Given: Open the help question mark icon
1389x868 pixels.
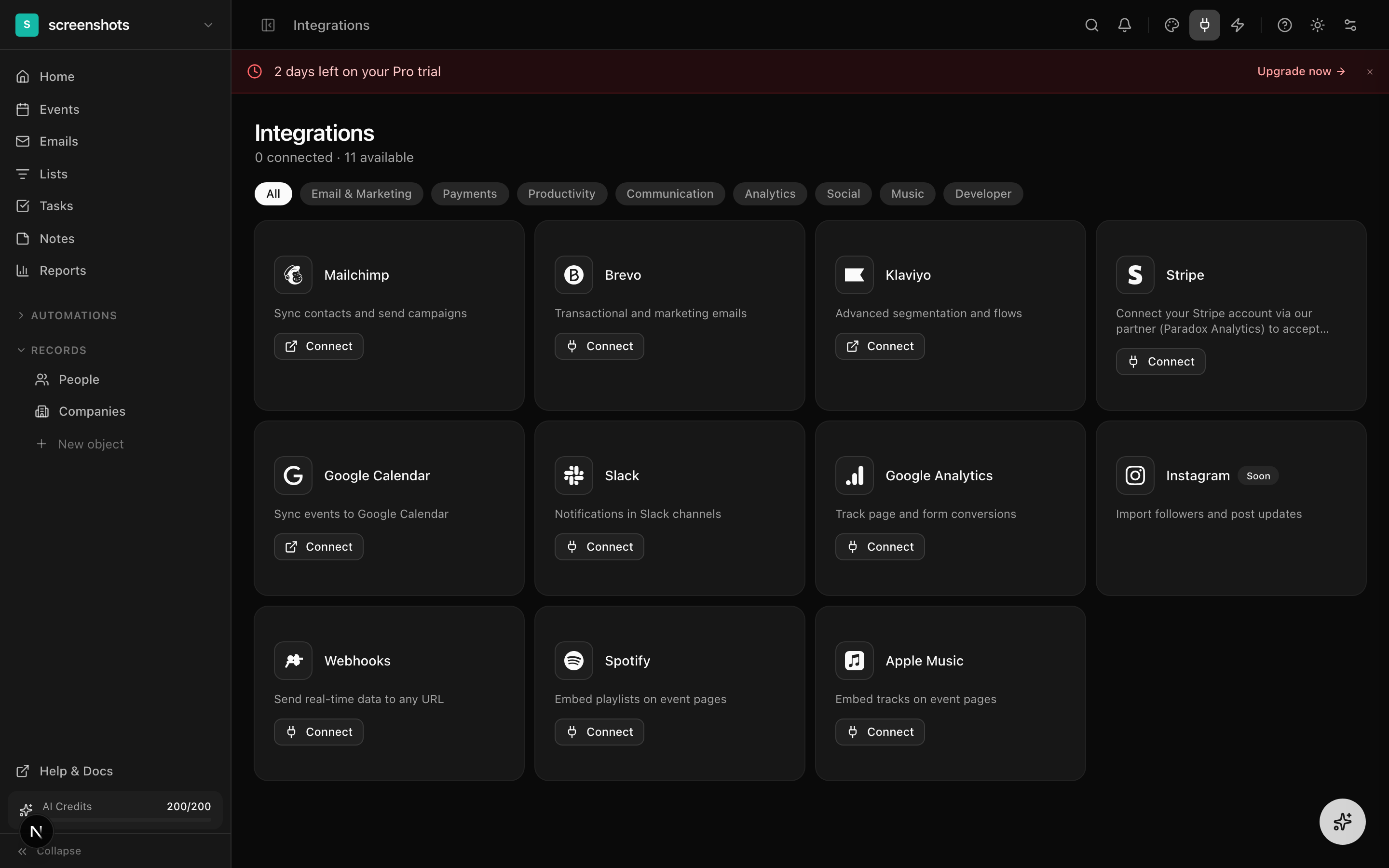Looking at the screenshot, I should pyautogui.click(x=1284, y=25).
